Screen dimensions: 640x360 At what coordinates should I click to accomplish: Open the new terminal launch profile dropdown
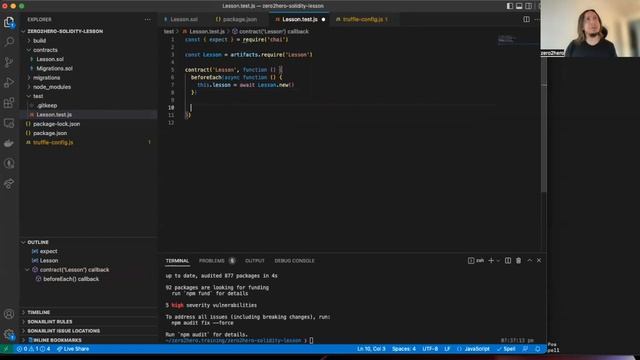click(498, 260)
